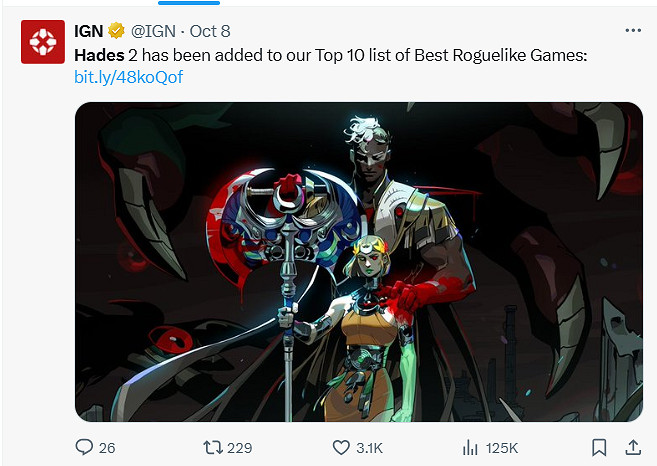657x466 pixels.
Task: Open the bit.ly/48koQof link
Action: point(129,77)
